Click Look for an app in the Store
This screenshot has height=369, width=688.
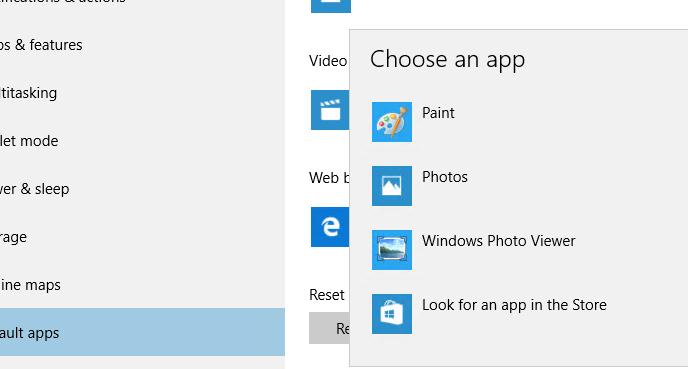pos(514,305)
